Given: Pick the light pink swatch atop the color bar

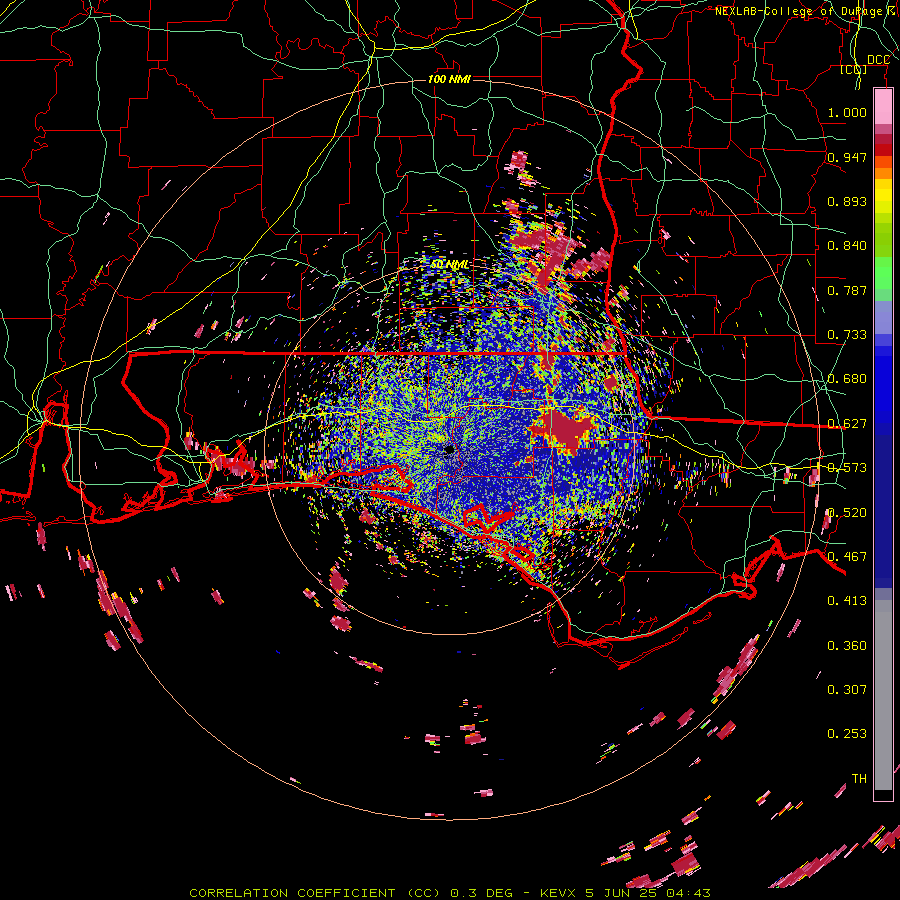Looking at the screenshot, I should coord(883,107).
